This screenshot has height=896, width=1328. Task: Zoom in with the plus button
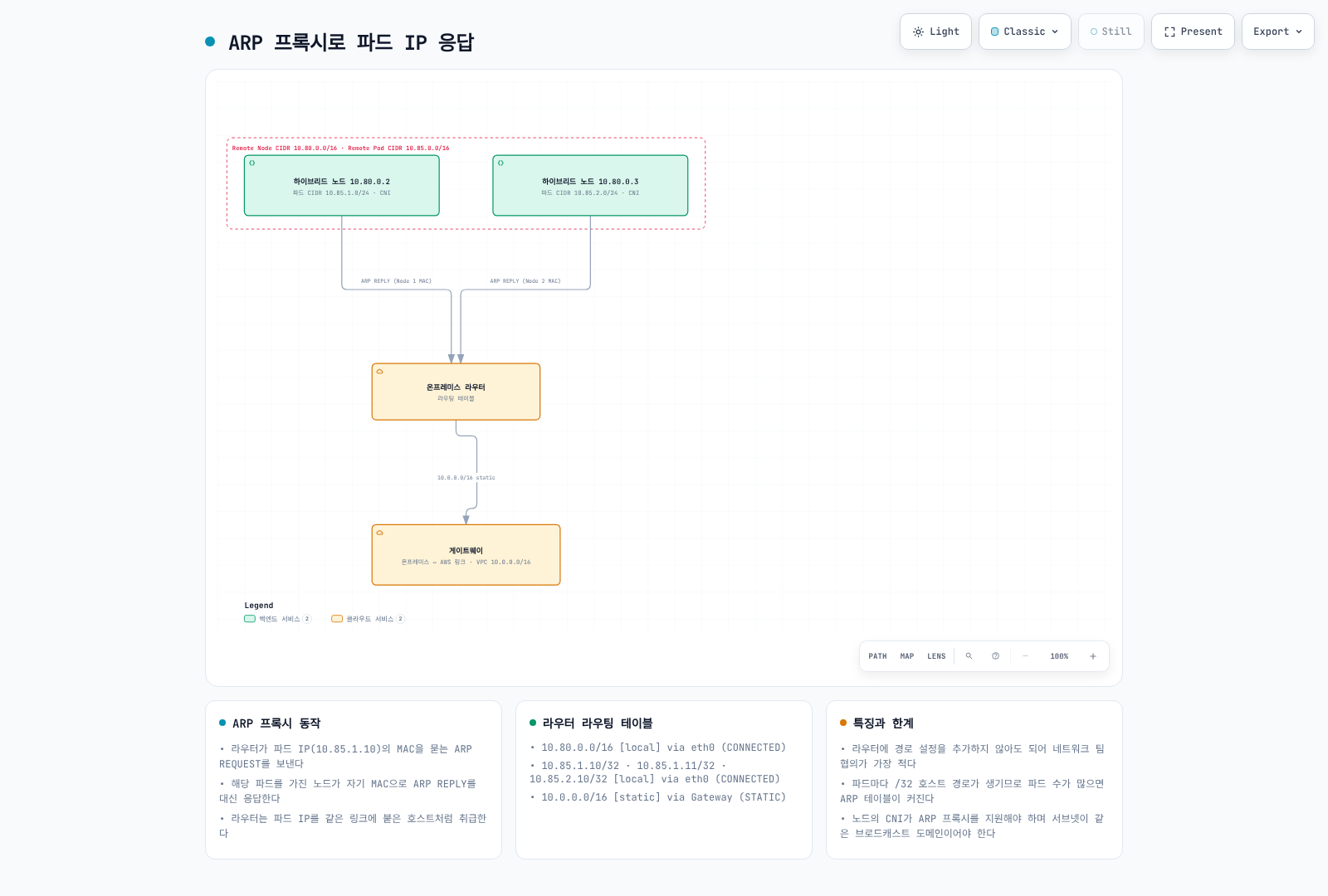click(x=1093, y=656)
